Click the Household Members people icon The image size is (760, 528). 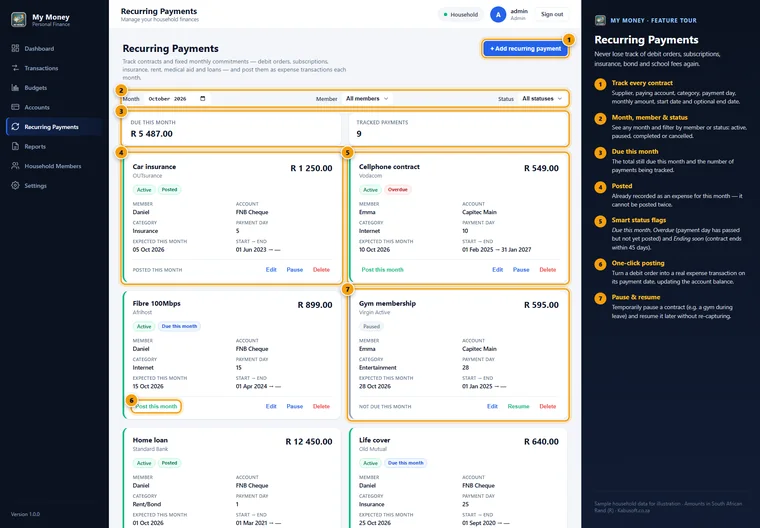point(16,165)
